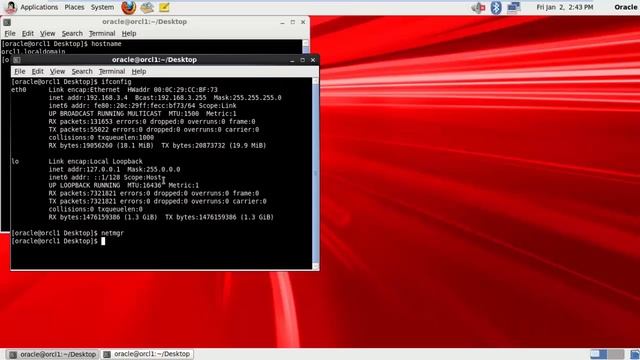Click the date and time clock
This screenshot has width=640, height=360.
tap(565, 7)
